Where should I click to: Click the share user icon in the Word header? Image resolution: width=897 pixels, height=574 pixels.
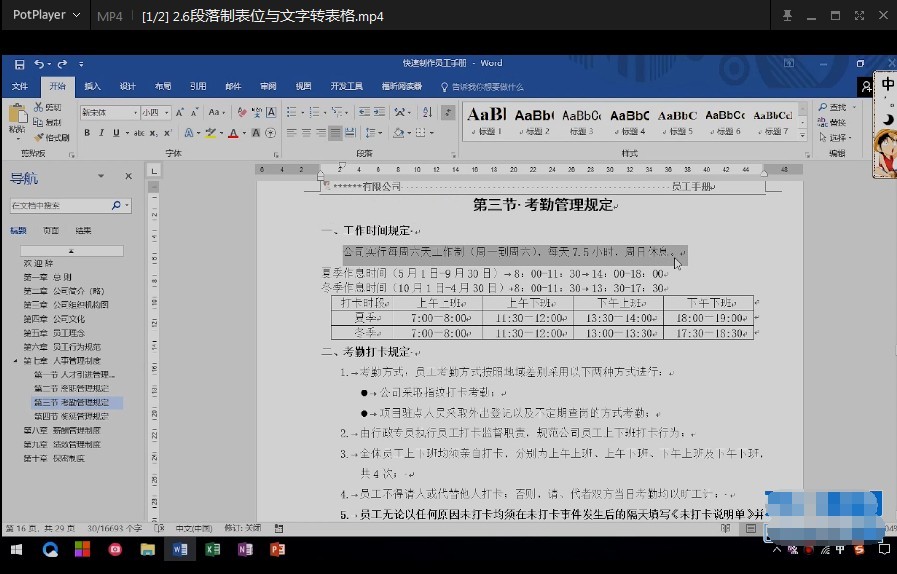866,87
